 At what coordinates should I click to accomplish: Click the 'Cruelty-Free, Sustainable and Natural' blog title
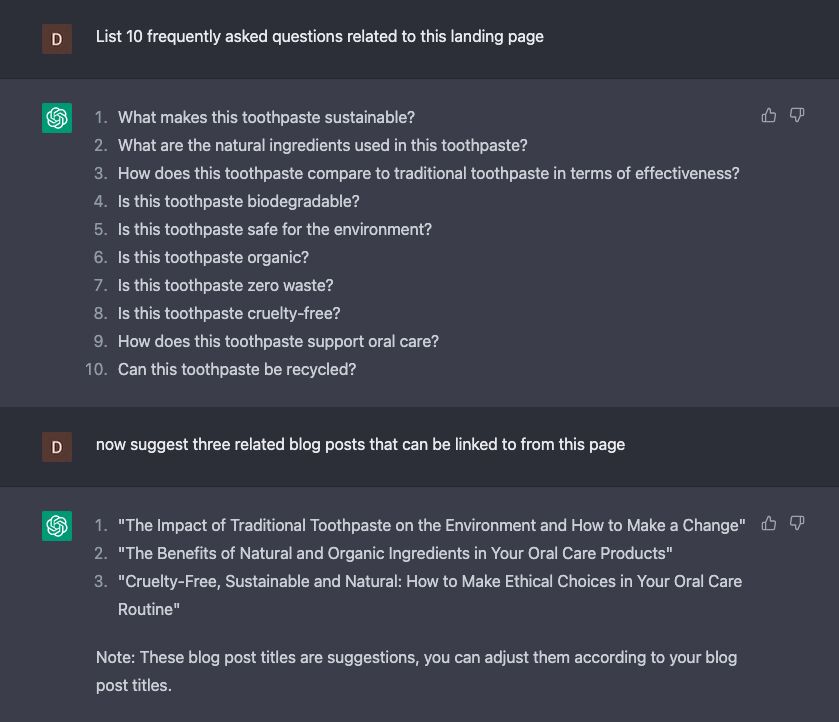pyautogui.click(x=430, y=595)
